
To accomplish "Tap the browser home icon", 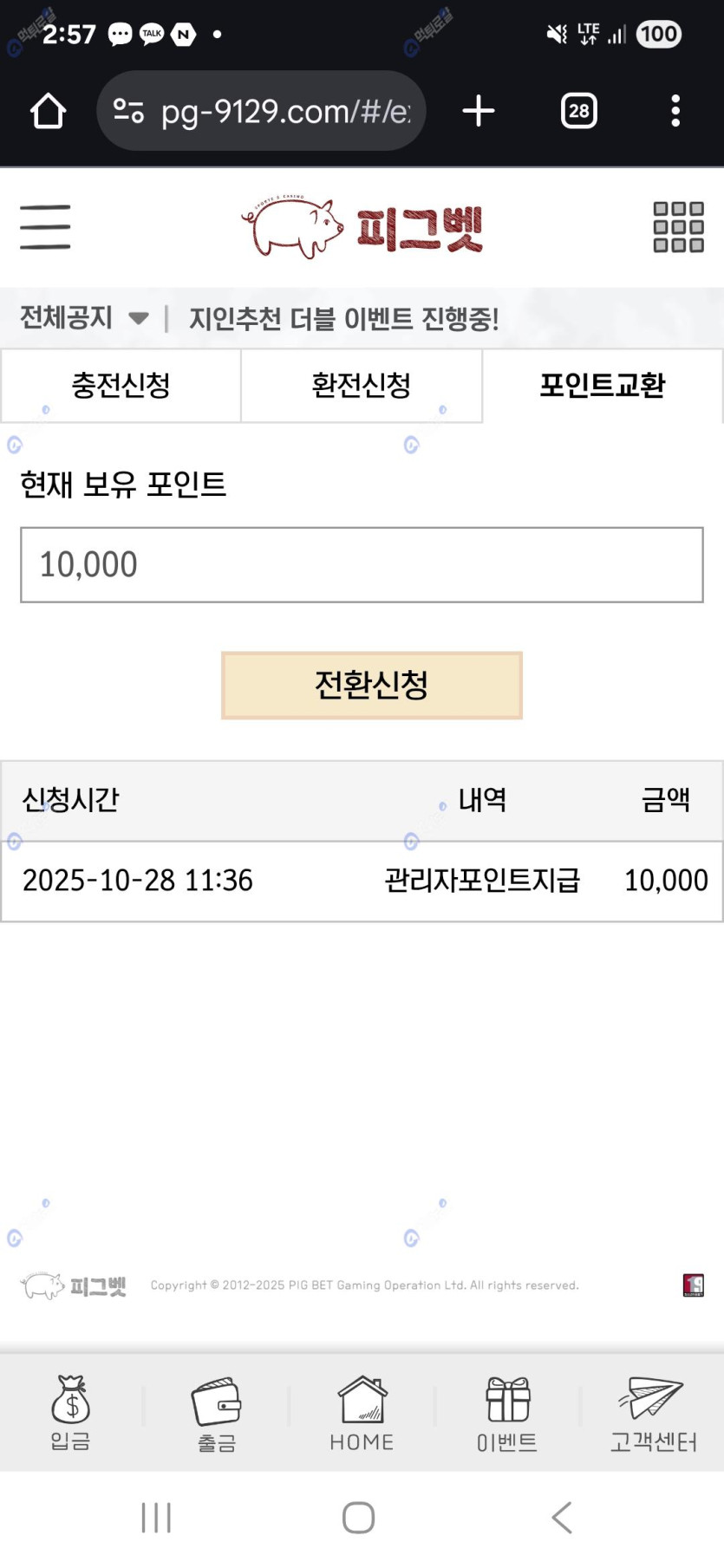I will (48, 111).
